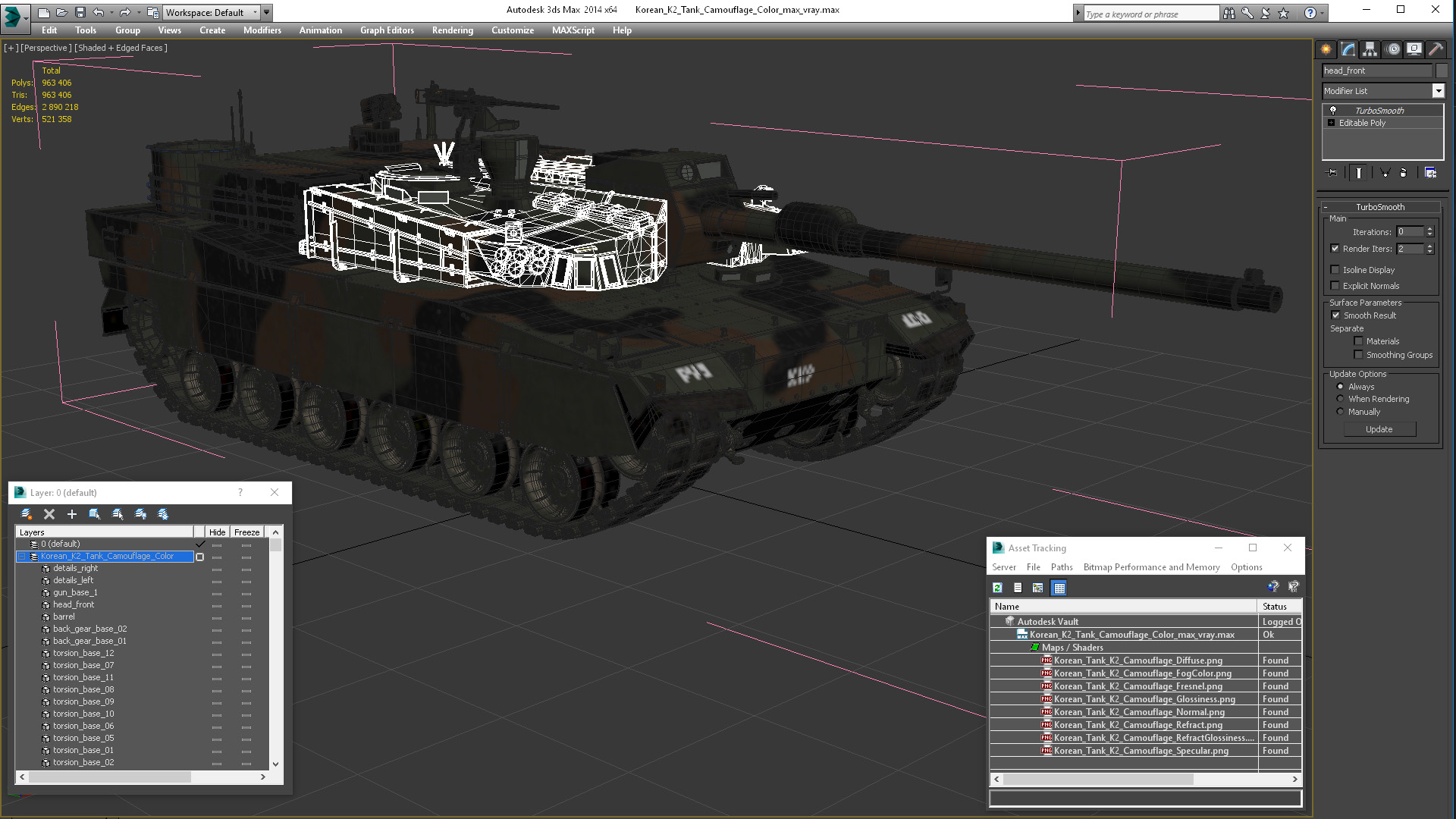Open the Motion command panel tab
The width and height of the screenshot is (1456, 819).
coord(1392,49)
